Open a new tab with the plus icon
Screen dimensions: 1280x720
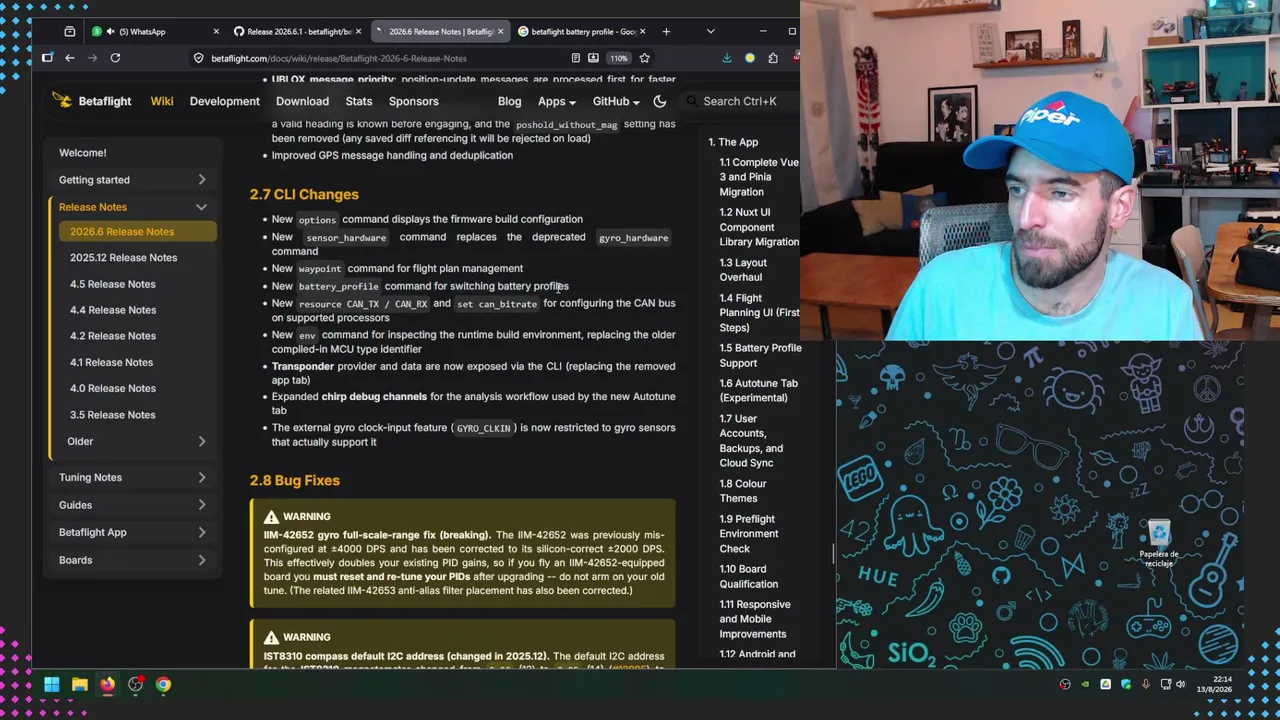[x=666, y=31]
